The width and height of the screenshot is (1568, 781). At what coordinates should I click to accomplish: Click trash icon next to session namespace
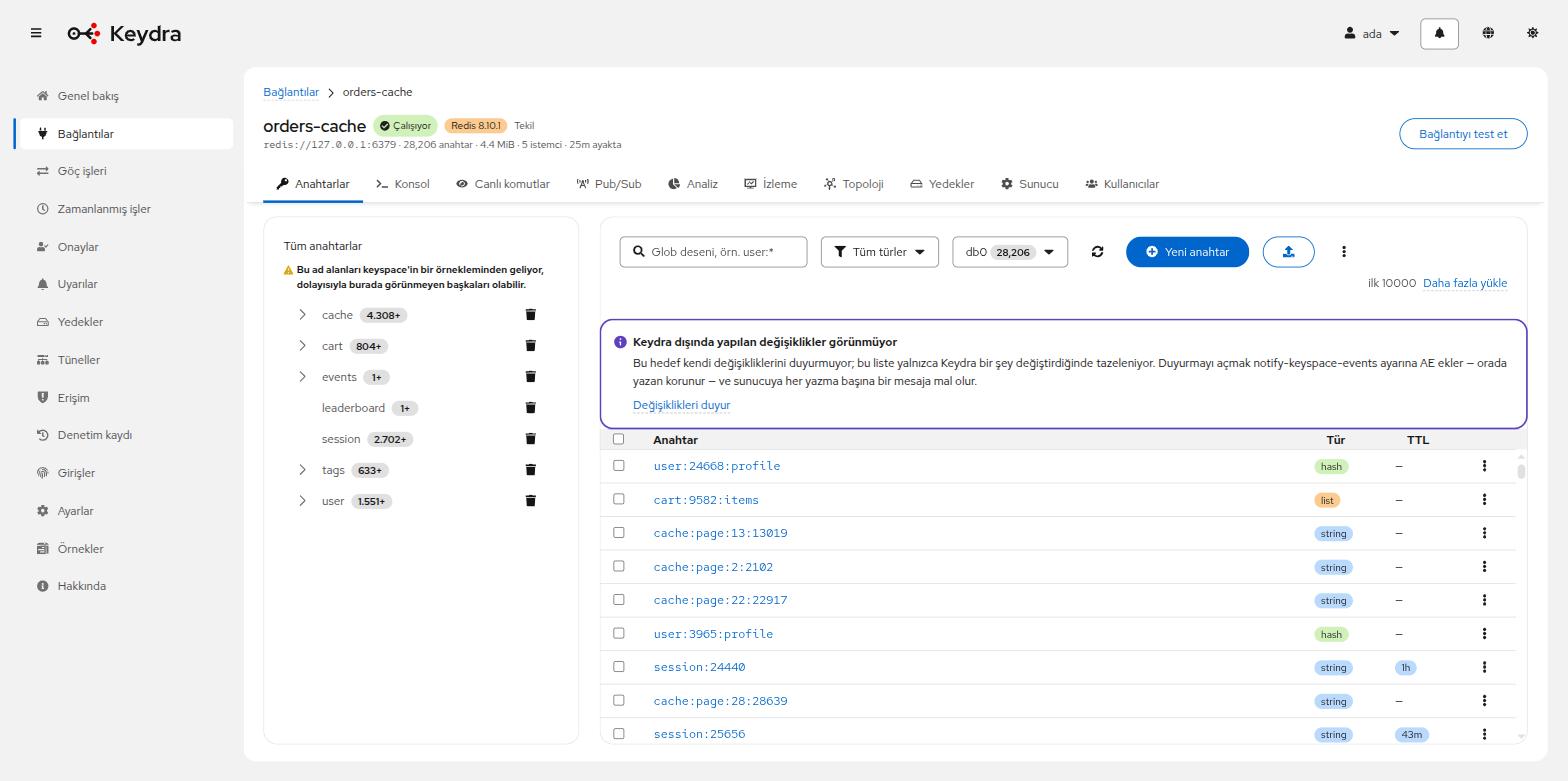point(531,438)
